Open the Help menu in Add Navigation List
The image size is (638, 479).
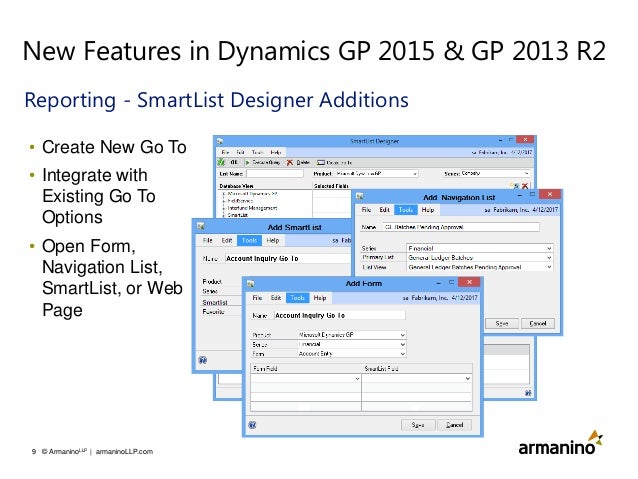[428, 210]
